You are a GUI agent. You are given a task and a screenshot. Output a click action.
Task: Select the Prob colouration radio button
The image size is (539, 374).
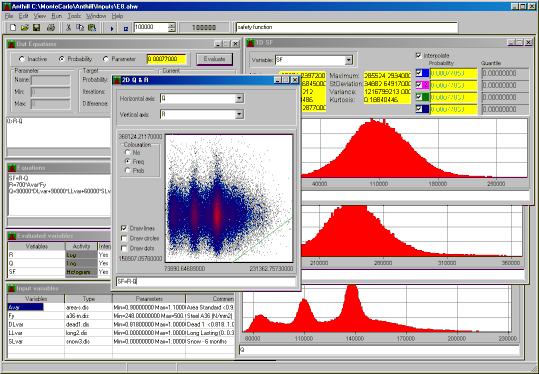pos(128,170)
